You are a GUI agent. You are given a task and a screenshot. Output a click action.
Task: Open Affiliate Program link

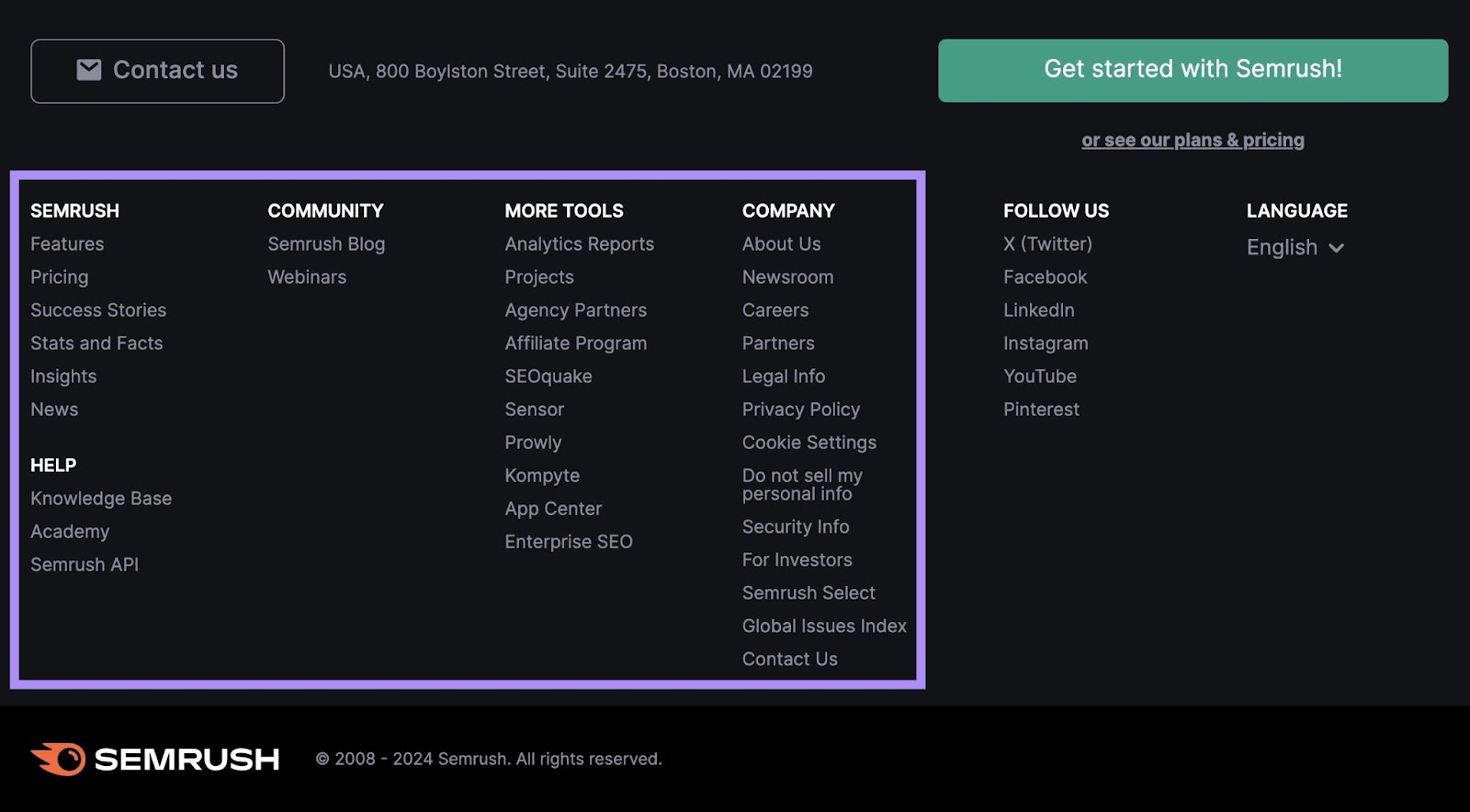pos(575,343)
